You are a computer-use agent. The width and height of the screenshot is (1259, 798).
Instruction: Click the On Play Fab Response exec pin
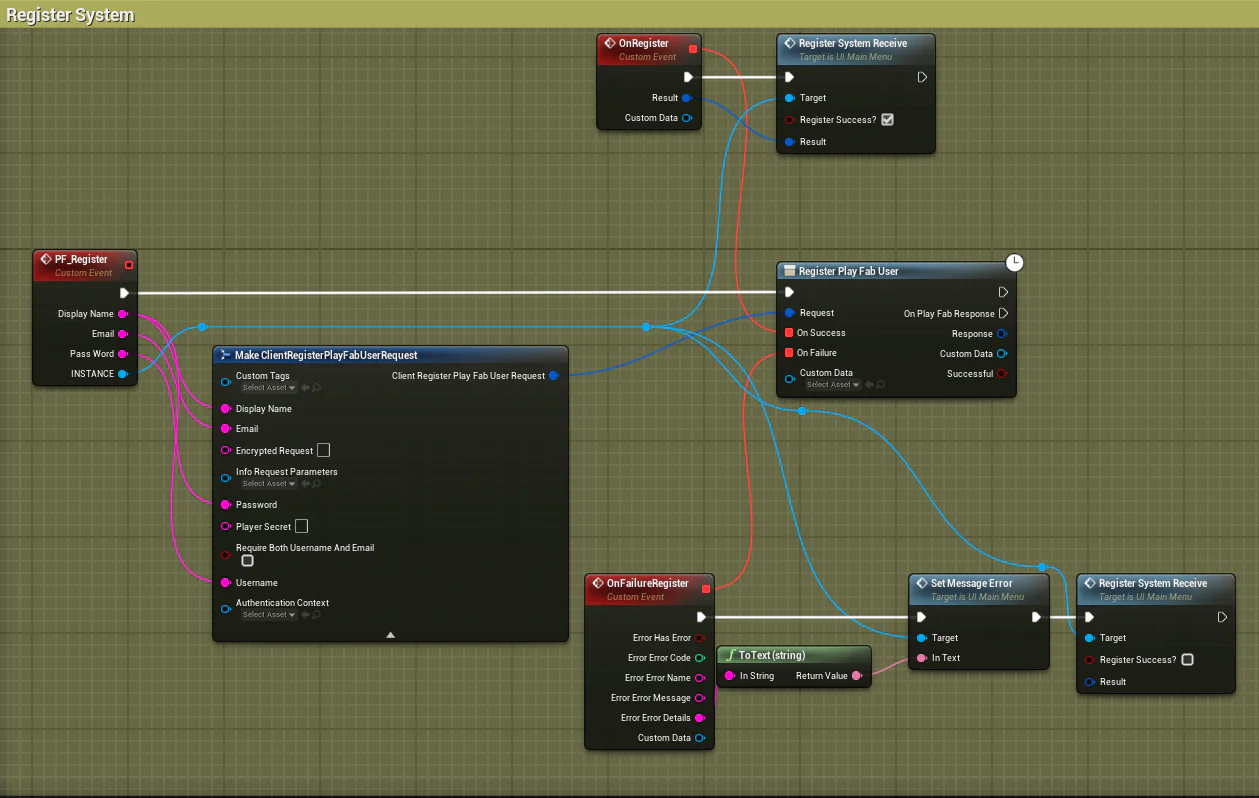click(x=1003, y=313)
